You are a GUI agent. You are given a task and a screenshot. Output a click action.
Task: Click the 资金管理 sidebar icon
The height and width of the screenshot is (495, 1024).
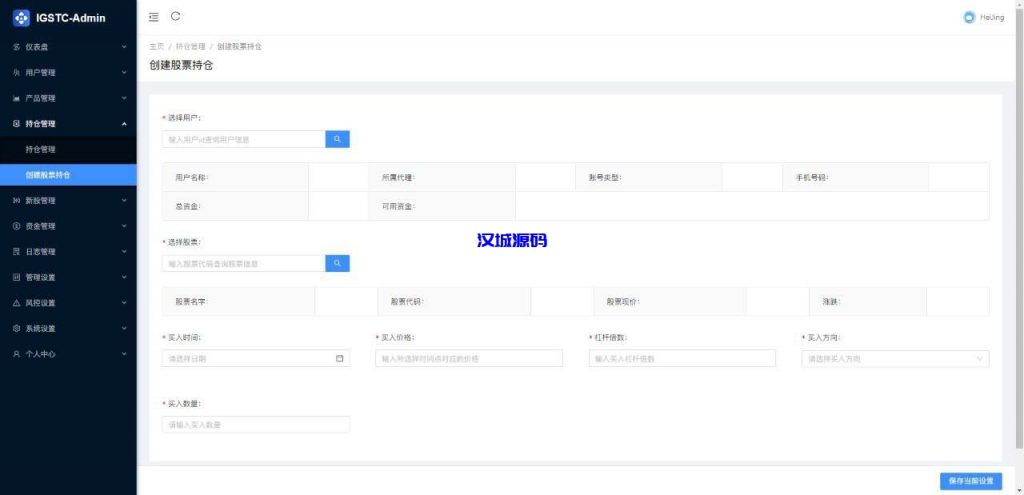point(16,226)
